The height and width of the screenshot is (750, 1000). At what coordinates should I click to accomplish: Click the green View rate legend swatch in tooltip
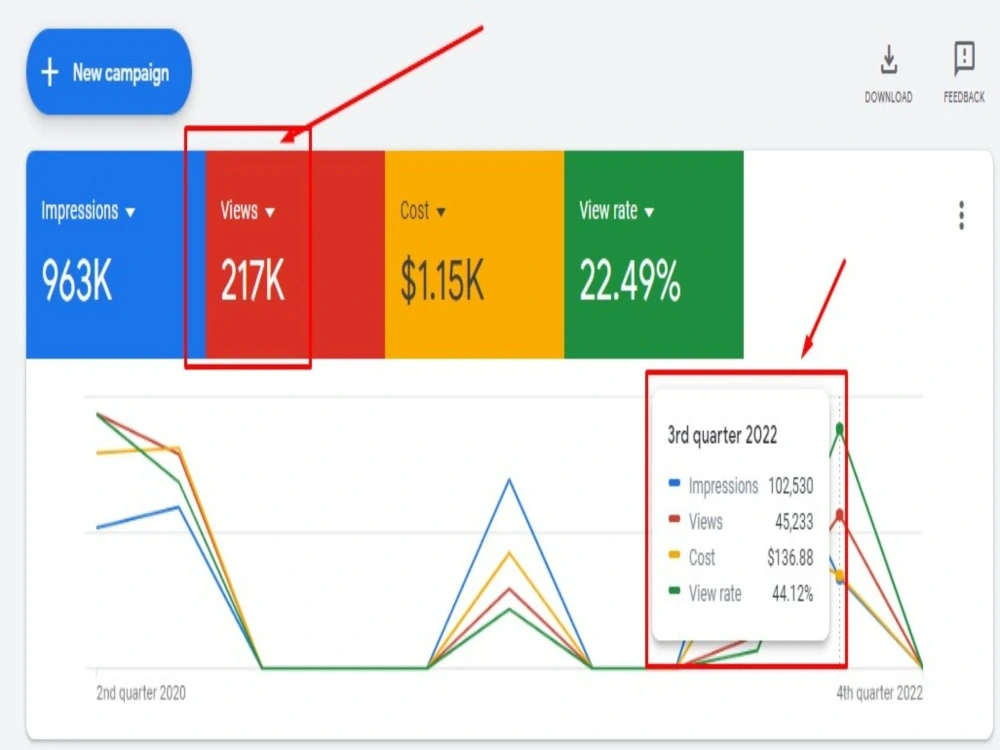(674, 591)
